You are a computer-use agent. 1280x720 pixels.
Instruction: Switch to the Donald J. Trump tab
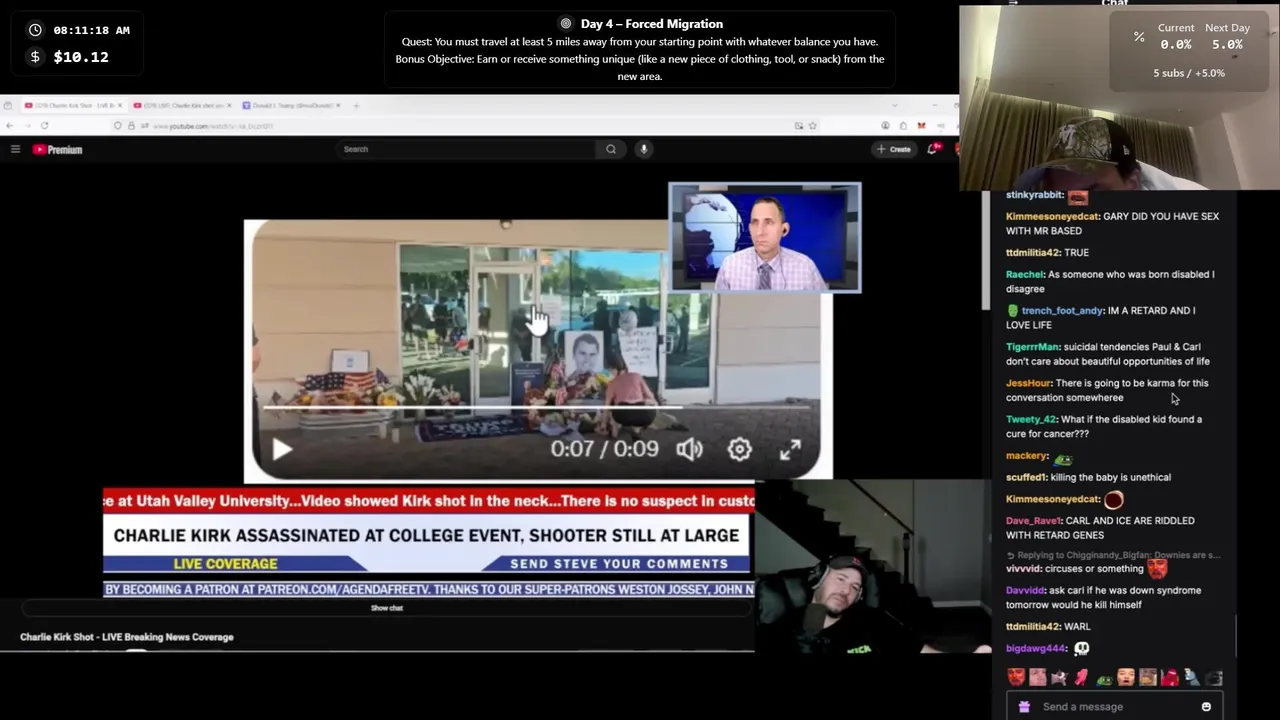click(x=290, y=105)
